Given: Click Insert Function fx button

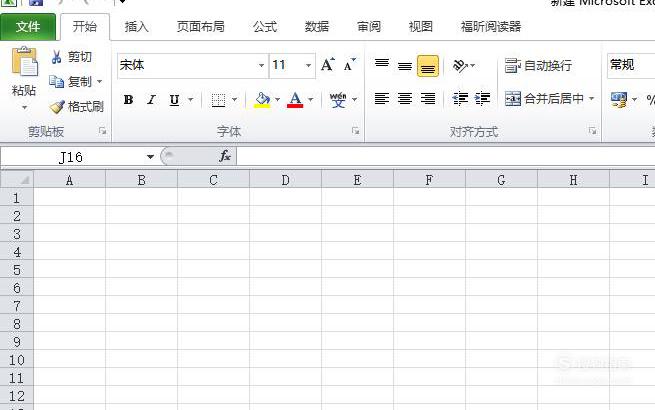Looking at the screenshot, I should pos(225,156).
